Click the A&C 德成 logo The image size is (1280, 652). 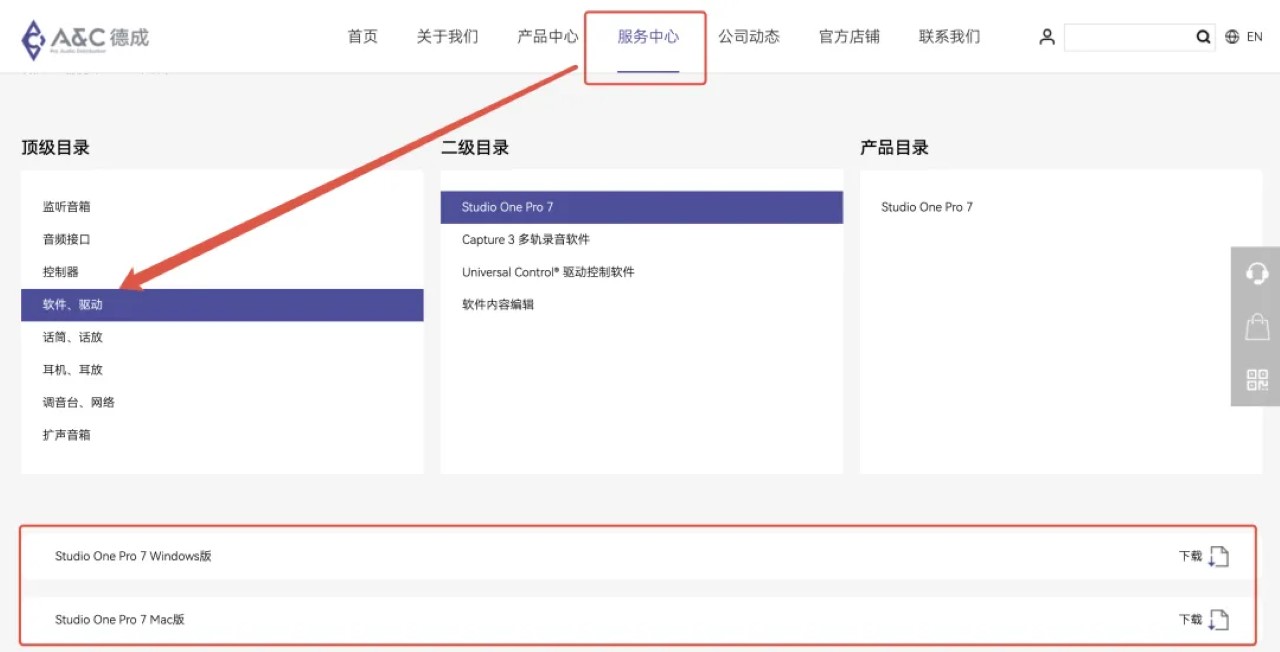pyautogui.click(x=85, y=38)
